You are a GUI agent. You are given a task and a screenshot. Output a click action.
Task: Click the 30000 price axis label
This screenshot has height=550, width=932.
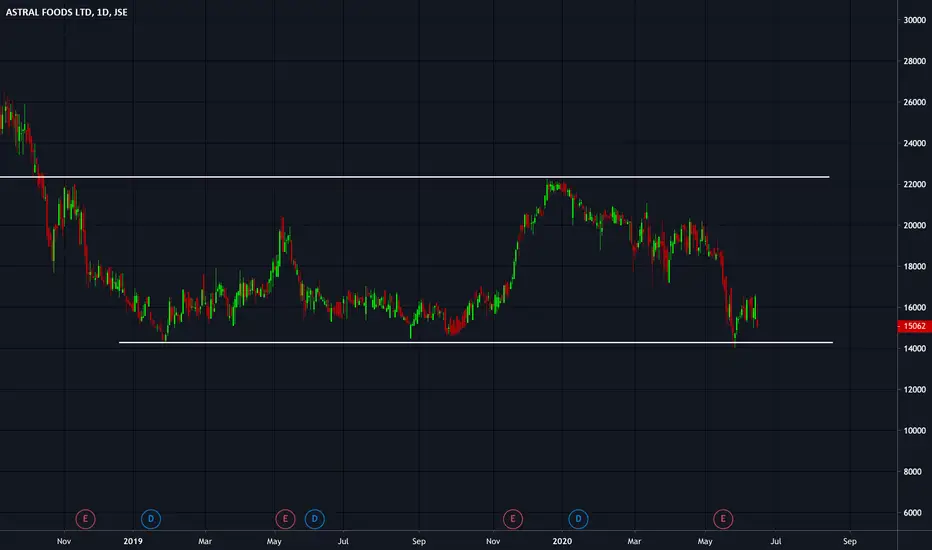click(x=914, y=20)
